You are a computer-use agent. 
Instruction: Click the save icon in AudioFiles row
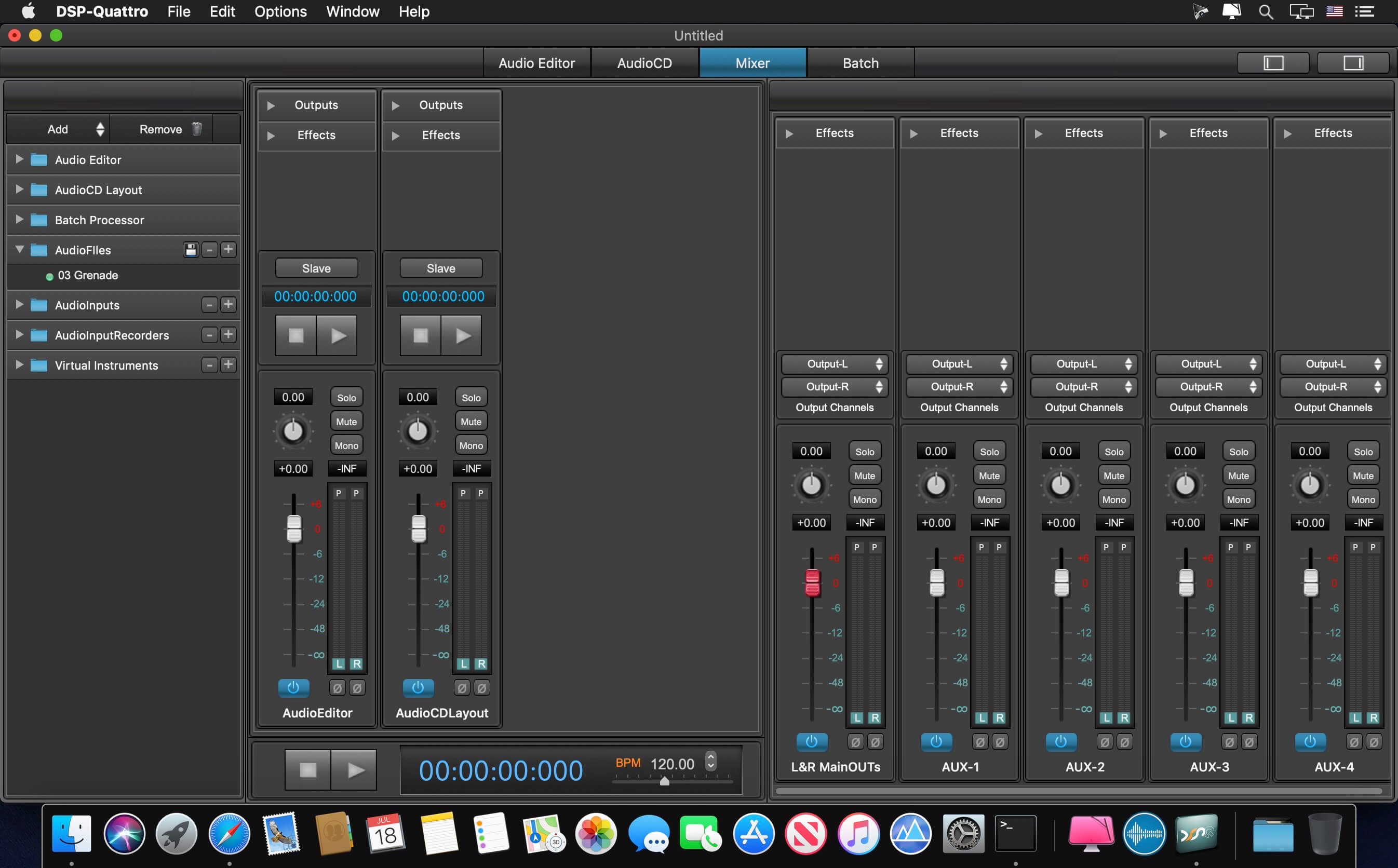point(191,250)
